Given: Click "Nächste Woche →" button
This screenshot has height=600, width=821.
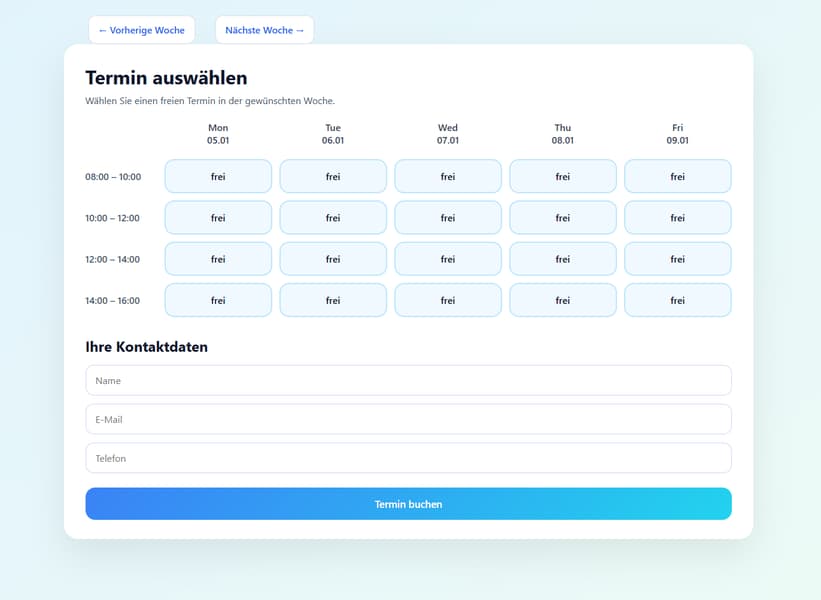Looking at the screenshot, I should pyautogui.click(x=264, y=30).
